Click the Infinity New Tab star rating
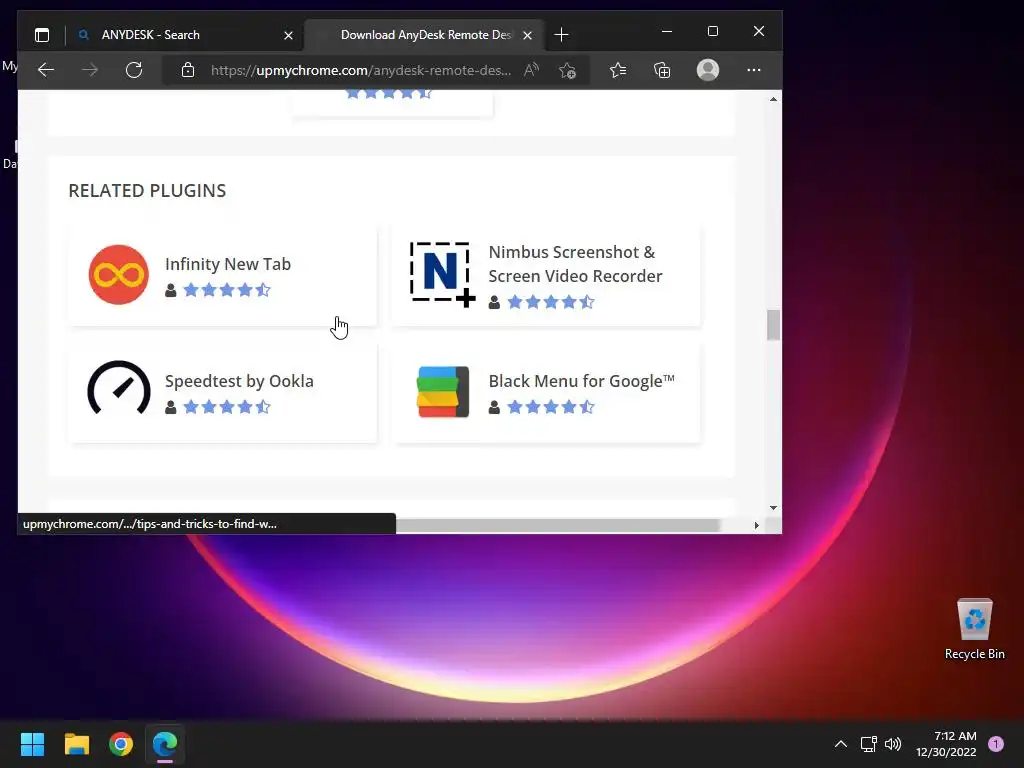Image resolution: width=1024 pixels, height=768 pixels. click(x=227, y=290)
